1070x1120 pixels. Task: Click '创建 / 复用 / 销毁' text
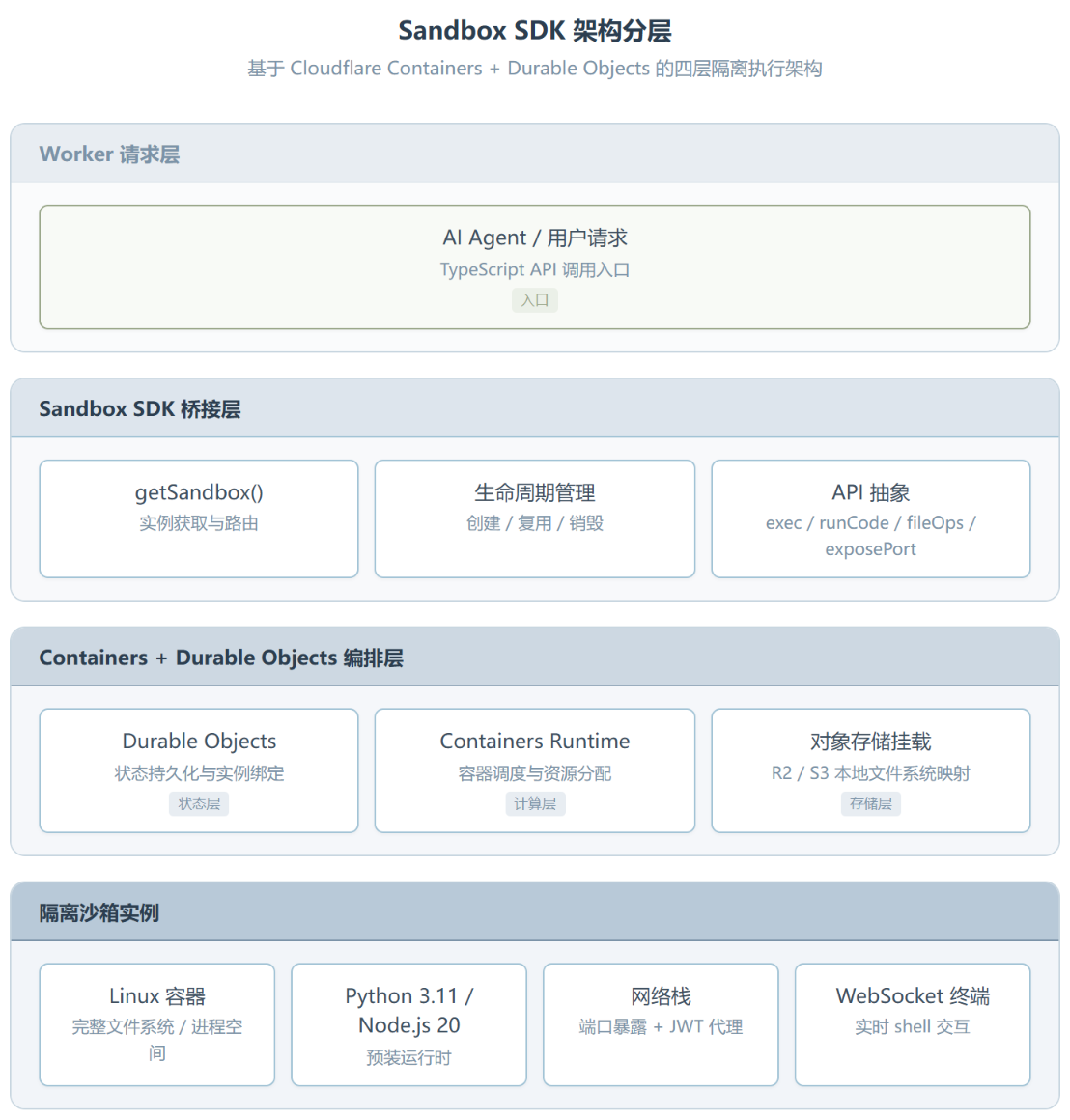click(534, 523)
